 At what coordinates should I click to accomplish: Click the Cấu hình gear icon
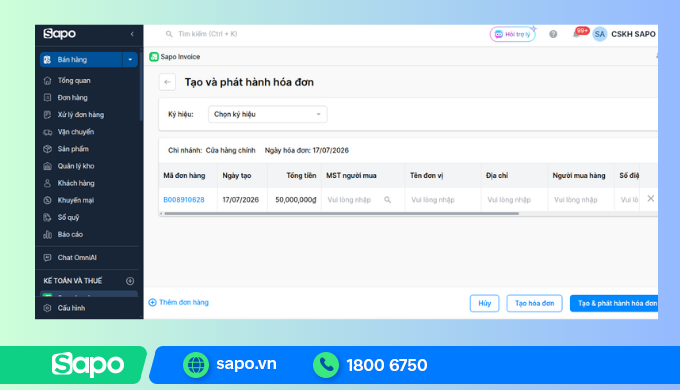click(x=48, y=308)
